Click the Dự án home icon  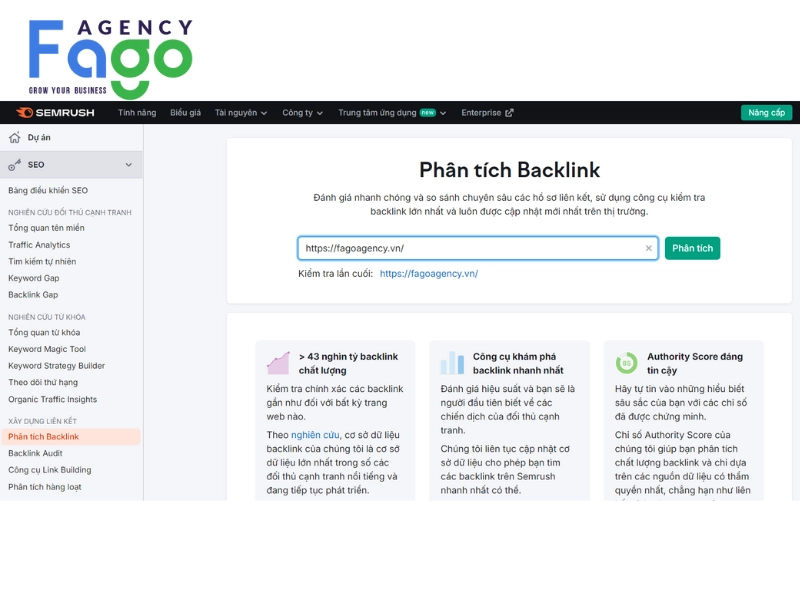click(x=15, y=137)
